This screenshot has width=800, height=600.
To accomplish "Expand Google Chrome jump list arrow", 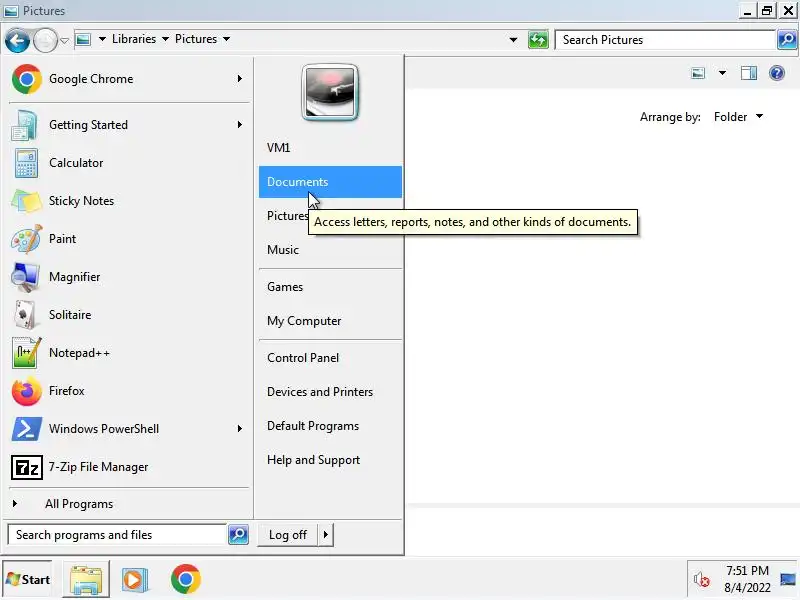I will point(239,79).
